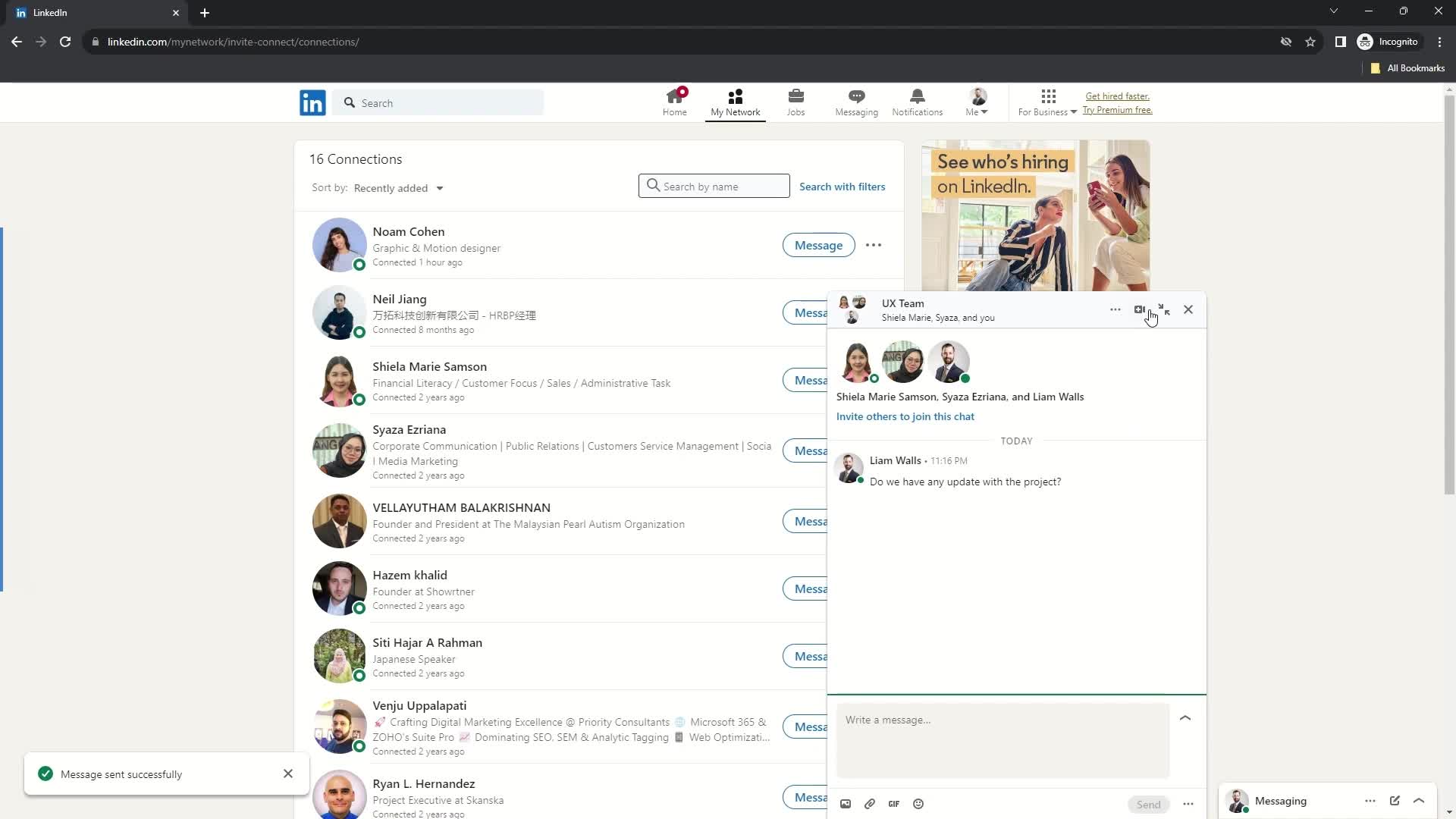Dismiss the Message sent successfully toast
The image size is (1456, 819).
tap(288, 773)
